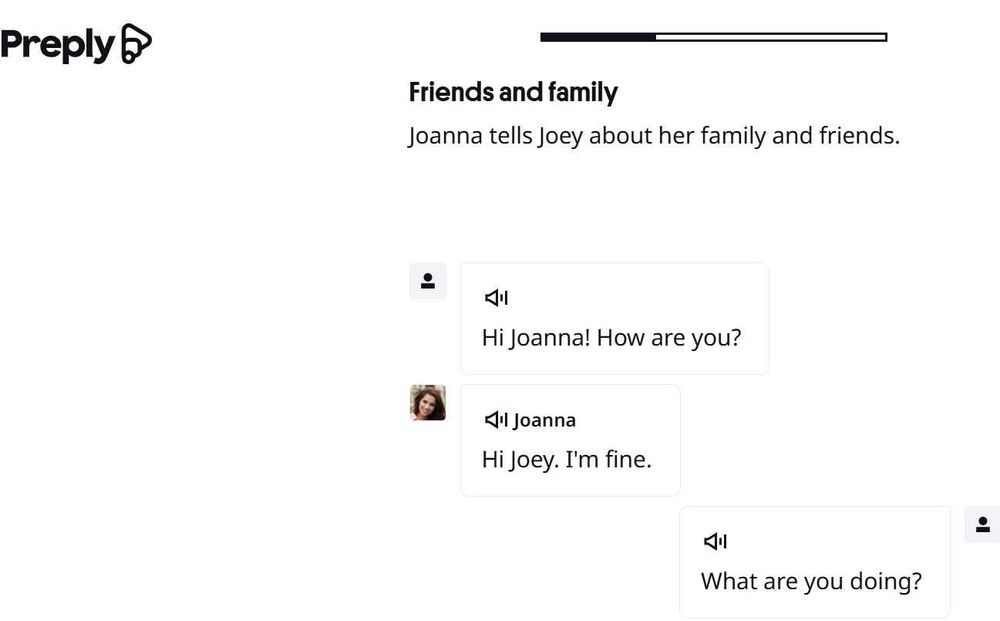Click the "Friends and family" heading
Image resolution: width=1000 pixels, height=621 pixels.
click(x=513, y=93)
